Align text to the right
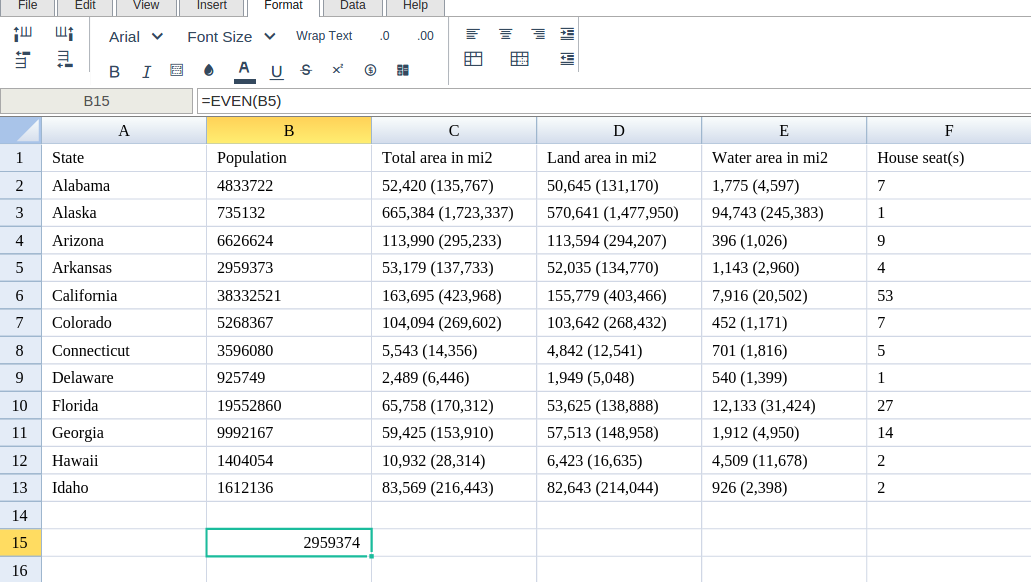 tap(538, 34)
